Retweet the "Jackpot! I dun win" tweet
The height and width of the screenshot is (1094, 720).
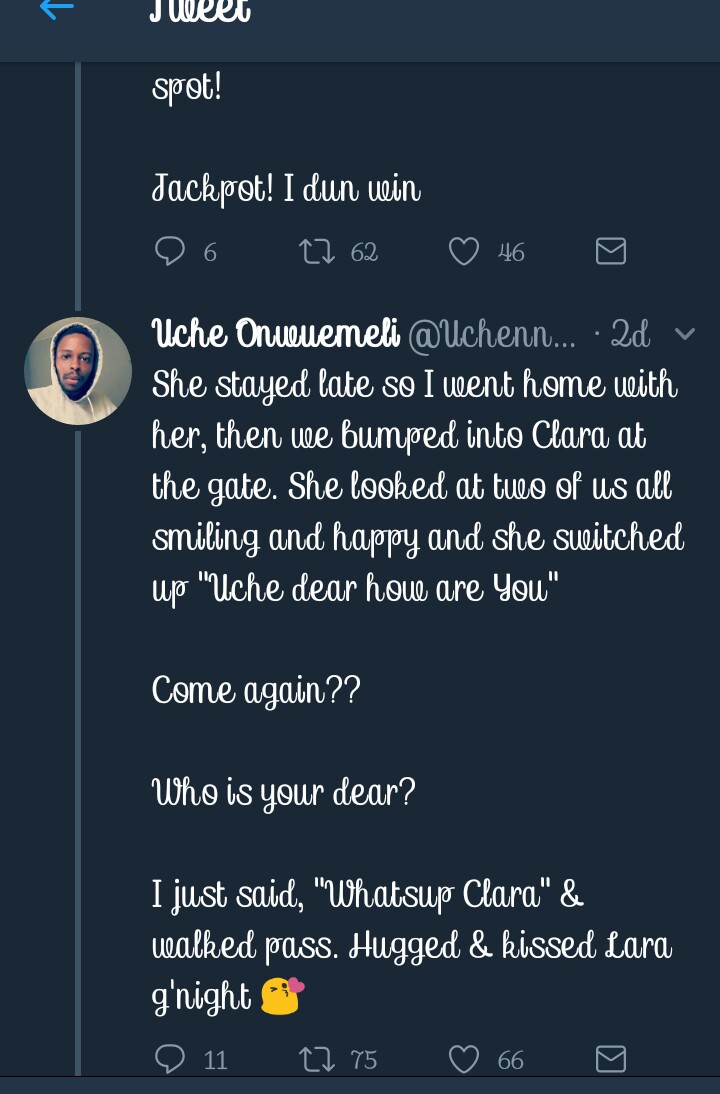tap(318, 251)
